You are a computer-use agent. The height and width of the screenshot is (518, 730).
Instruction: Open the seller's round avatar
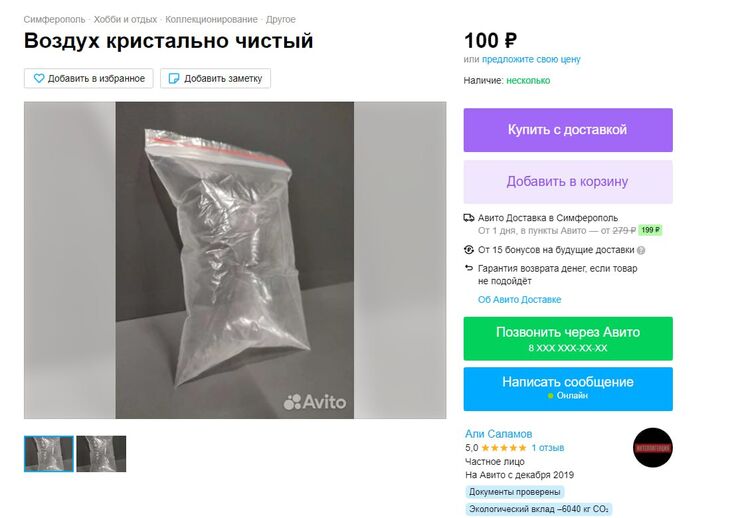click(653, 447)
